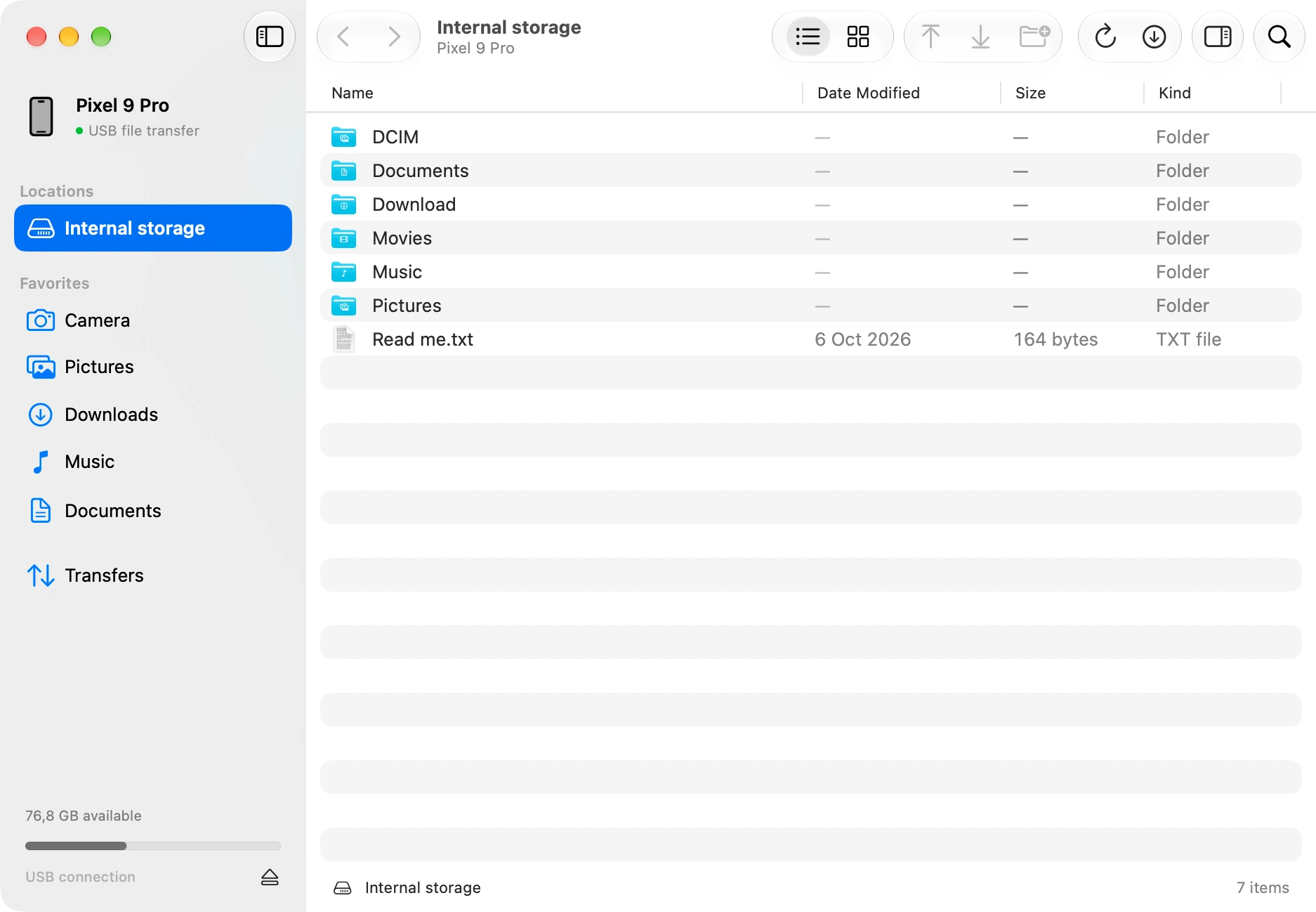This screenshot has width=1316, height=912.
Task: Click the upload arrow icon
Action: 930,37
